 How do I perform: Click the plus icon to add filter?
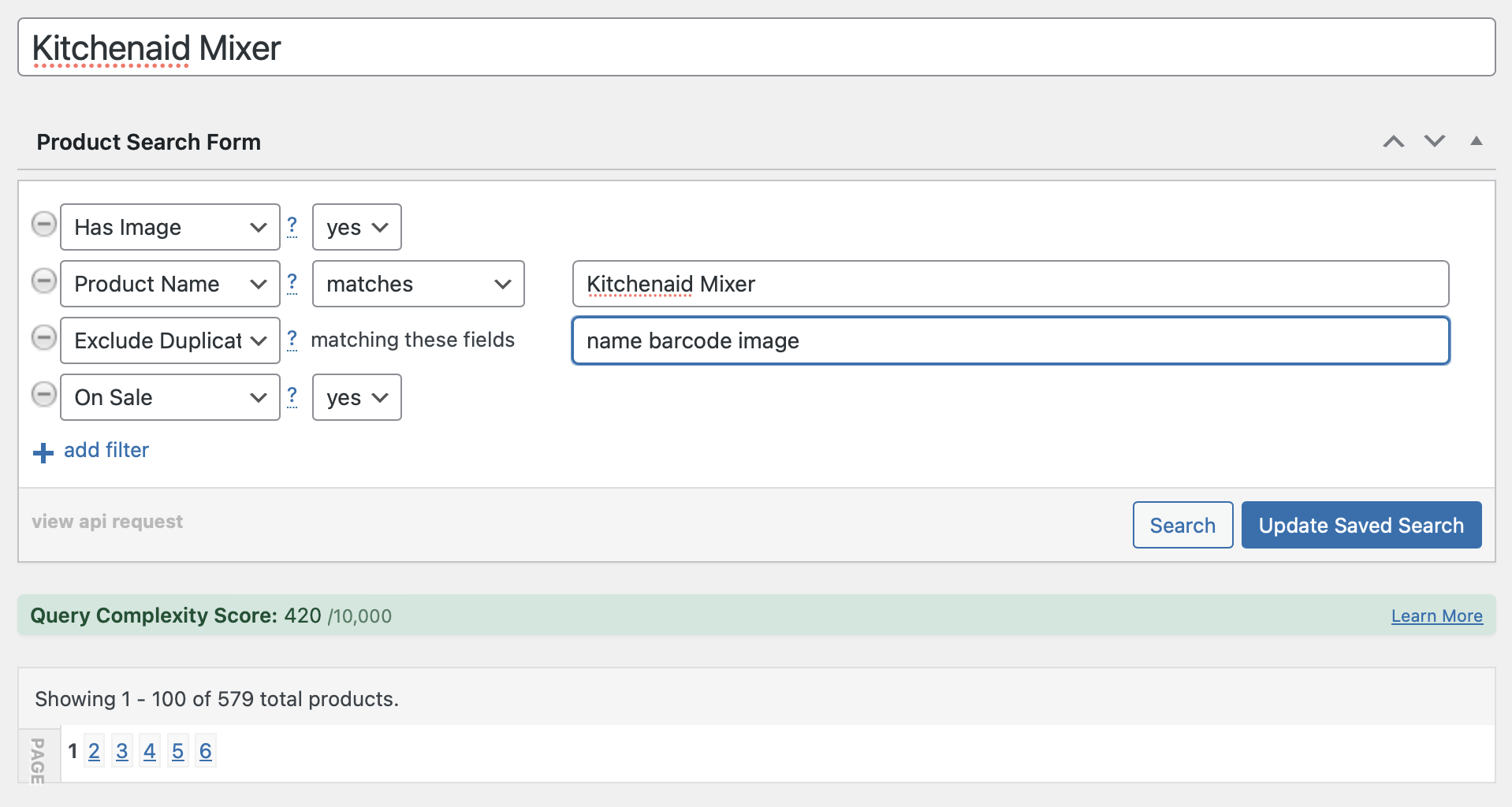(43, 452)
